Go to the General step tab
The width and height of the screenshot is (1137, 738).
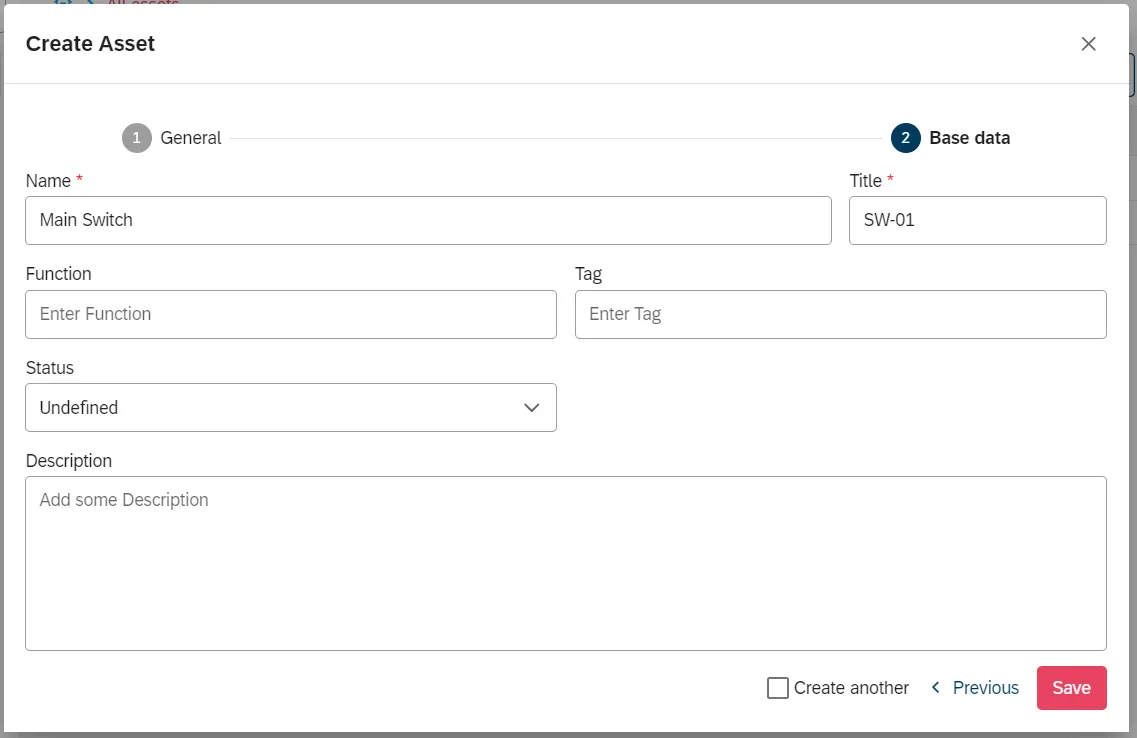(x=172, y=138)
